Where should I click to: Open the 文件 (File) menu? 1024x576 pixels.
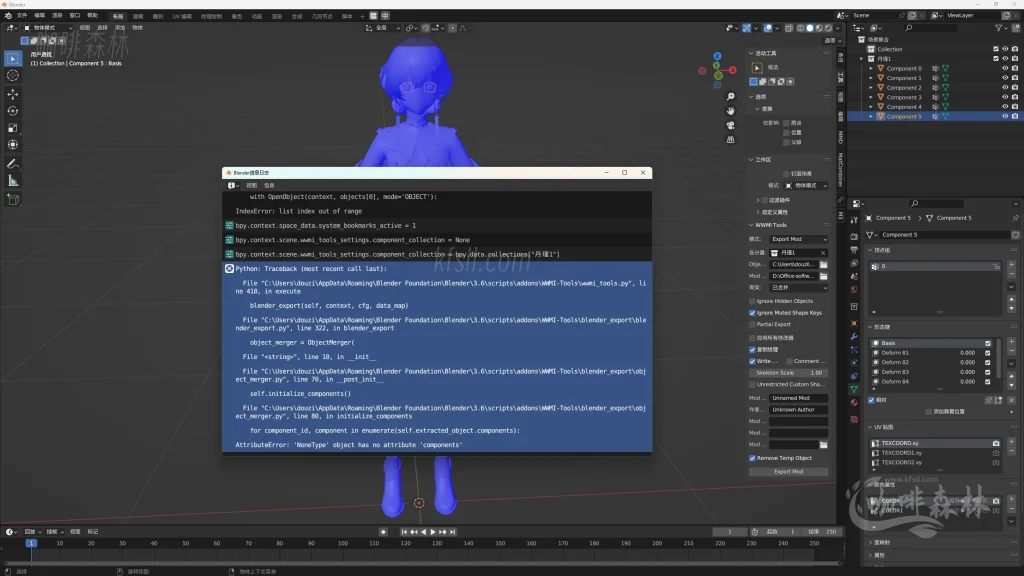(x=22, y=16)
